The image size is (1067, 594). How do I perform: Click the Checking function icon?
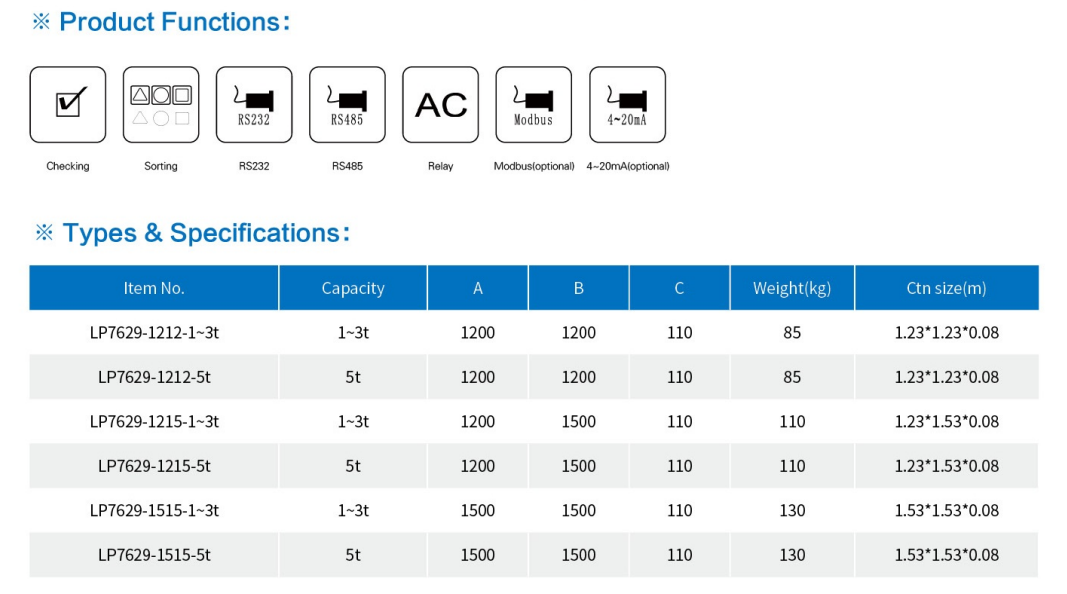[x=68, y=105]
